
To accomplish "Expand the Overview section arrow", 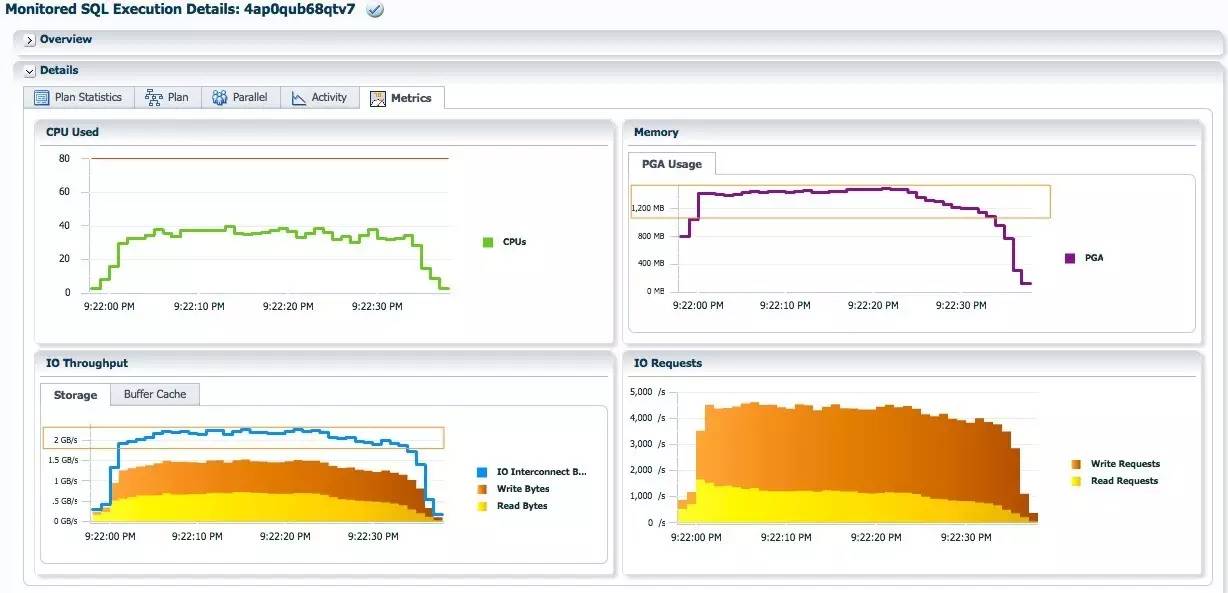I will coord(30,40).
